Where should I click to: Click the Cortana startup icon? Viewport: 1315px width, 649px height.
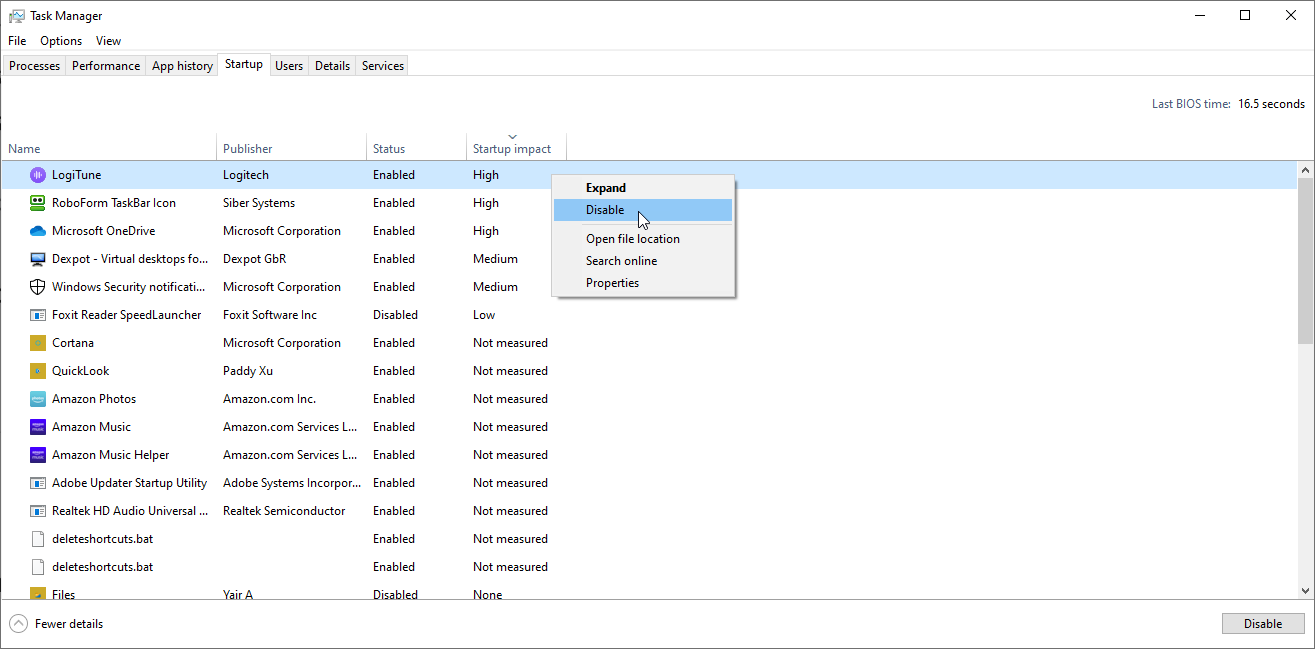tap(38, 343)
